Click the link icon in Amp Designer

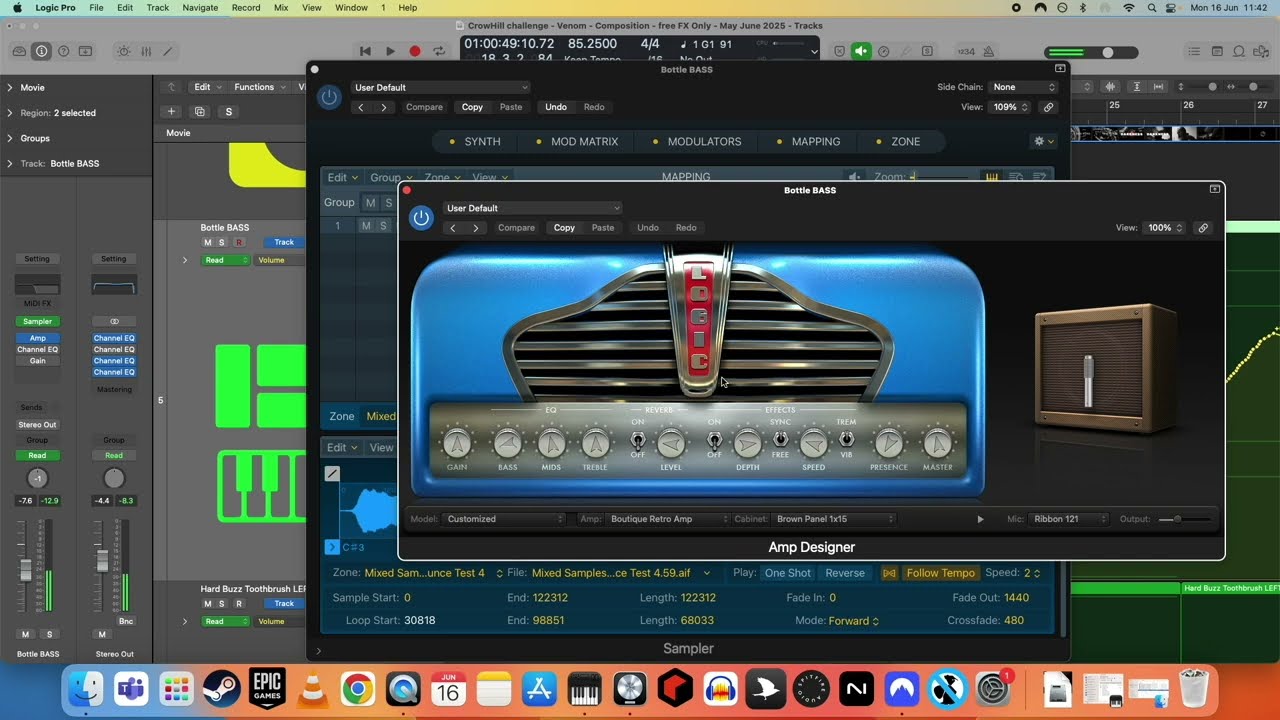point(1203,228)
